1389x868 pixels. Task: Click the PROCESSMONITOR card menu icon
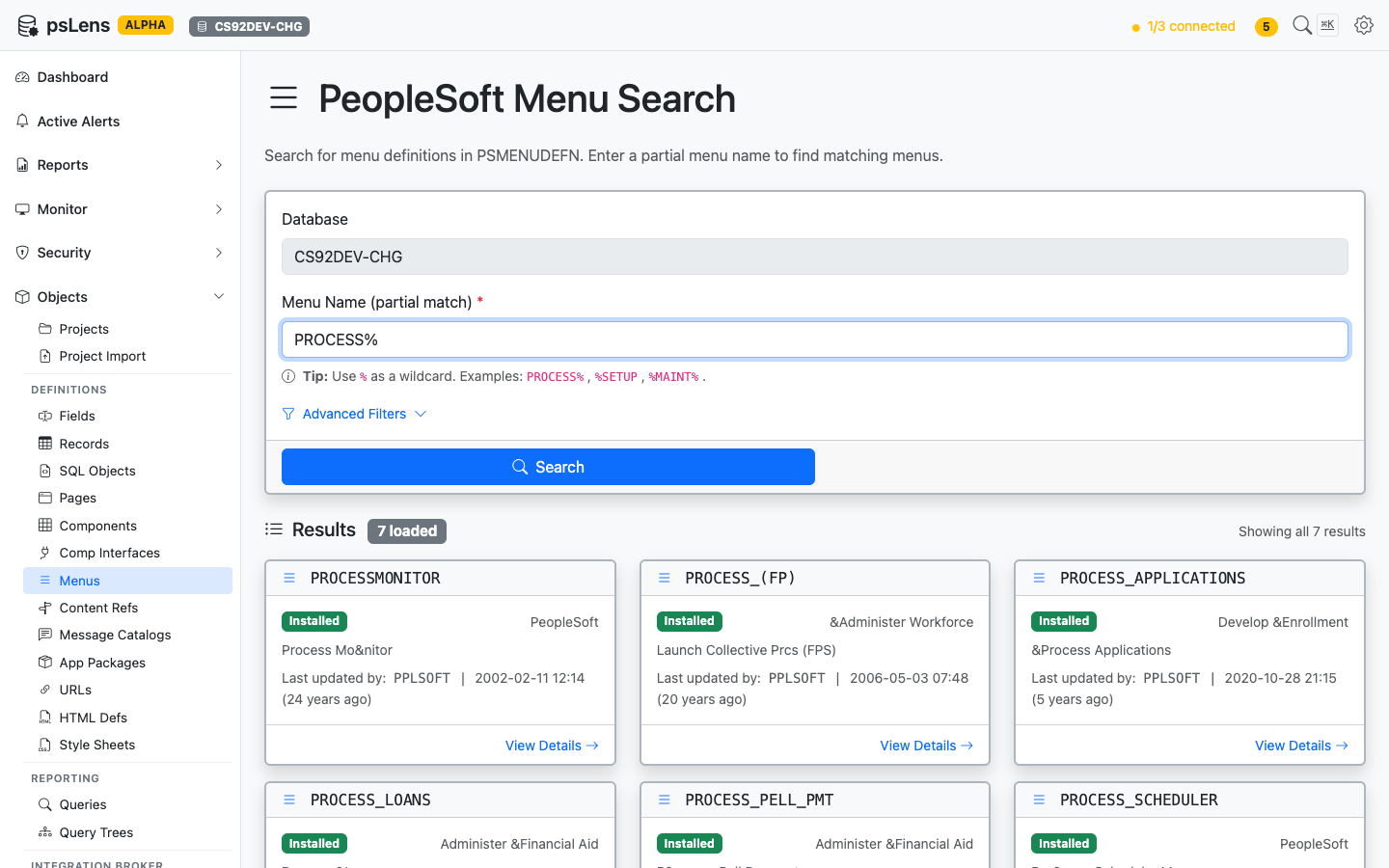(x=289, y=578)
